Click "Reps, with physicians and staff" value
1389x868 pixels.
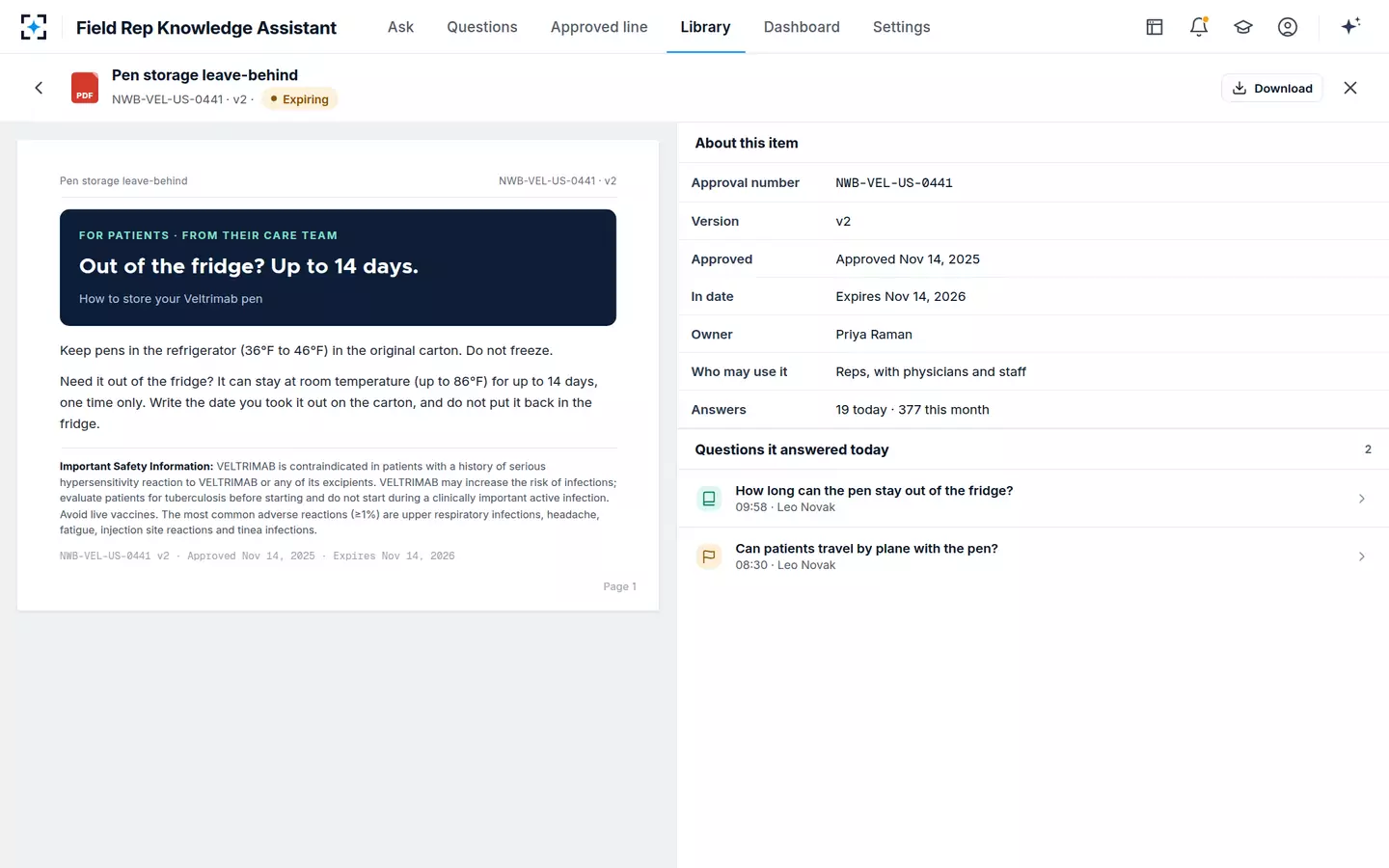click(931, 371)
